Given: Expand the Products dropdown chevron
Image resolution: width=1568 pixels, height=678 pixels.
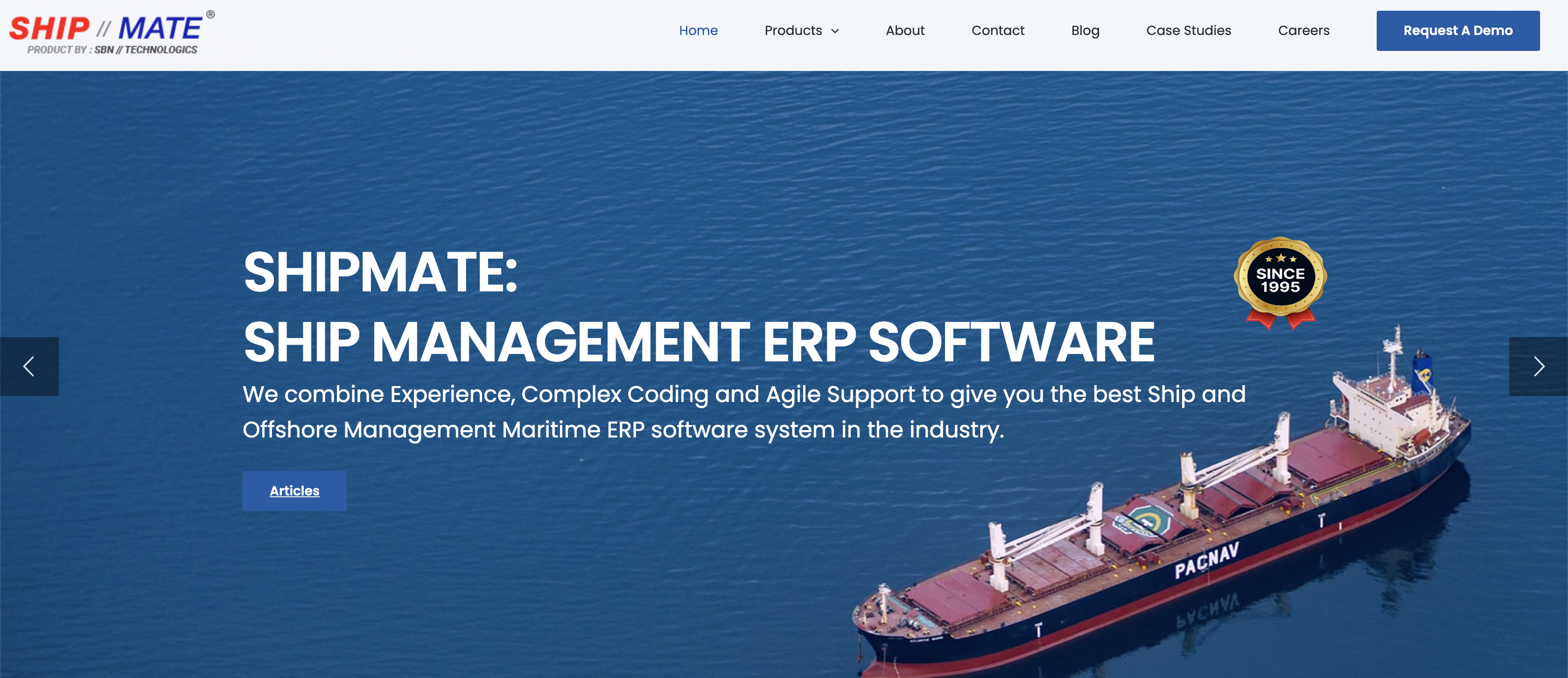Looking at the screenshot, I should pos(835,31).
